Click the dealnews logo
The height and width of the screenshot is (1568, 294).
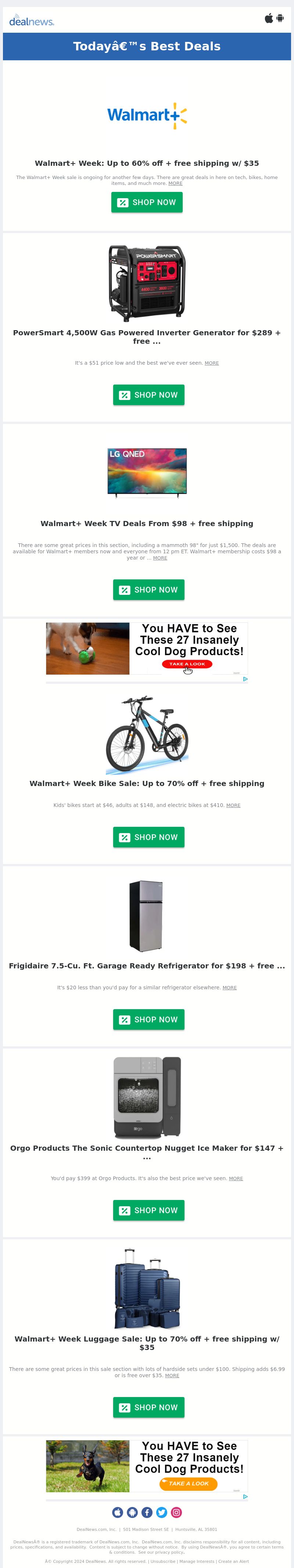pyautogui.click(x=32, y=21)
